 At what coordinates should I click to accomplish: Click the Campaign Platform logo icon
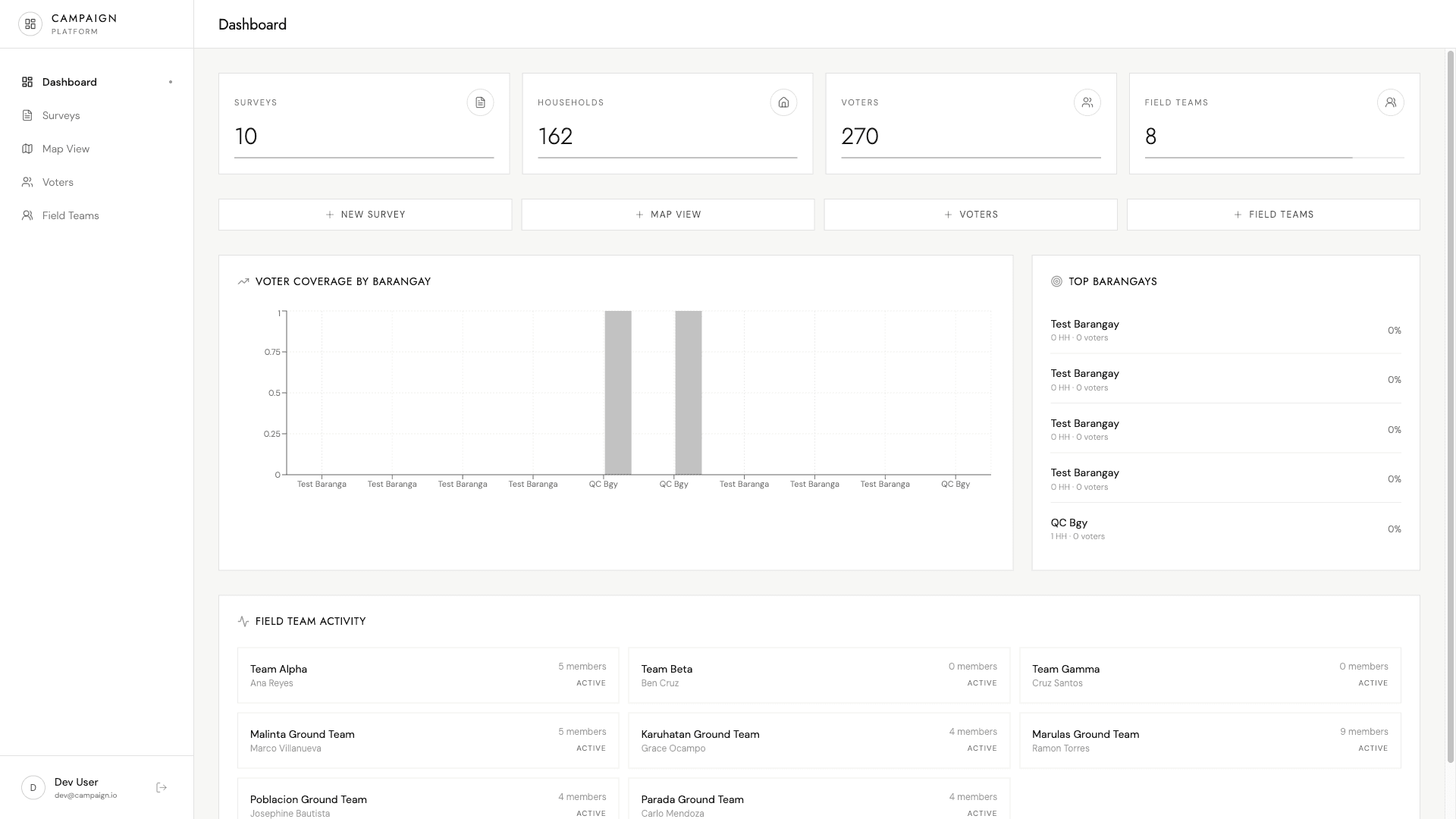click(30, 24)
